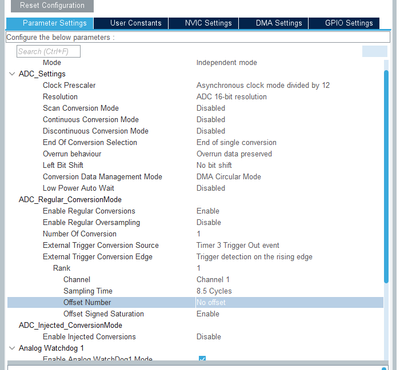This screenshot has width=400, height=370.
Task: Click the Reset Configuration button
Action: click(52, 6)
